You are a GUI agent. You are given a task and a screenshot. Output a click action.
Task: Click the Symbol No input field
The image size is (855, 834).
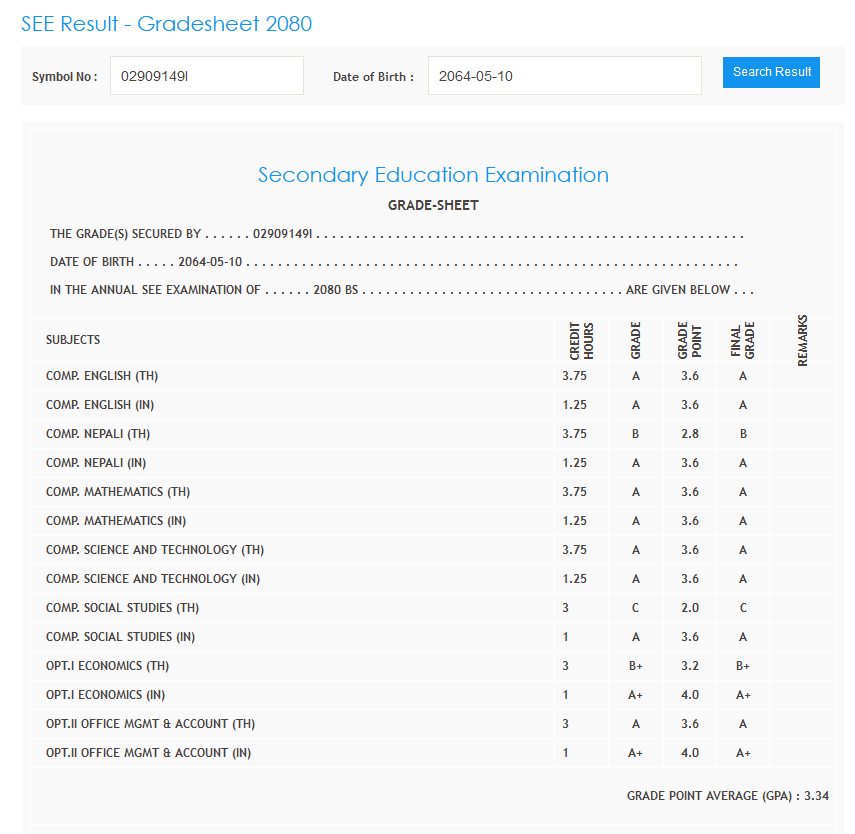[206, 76]
